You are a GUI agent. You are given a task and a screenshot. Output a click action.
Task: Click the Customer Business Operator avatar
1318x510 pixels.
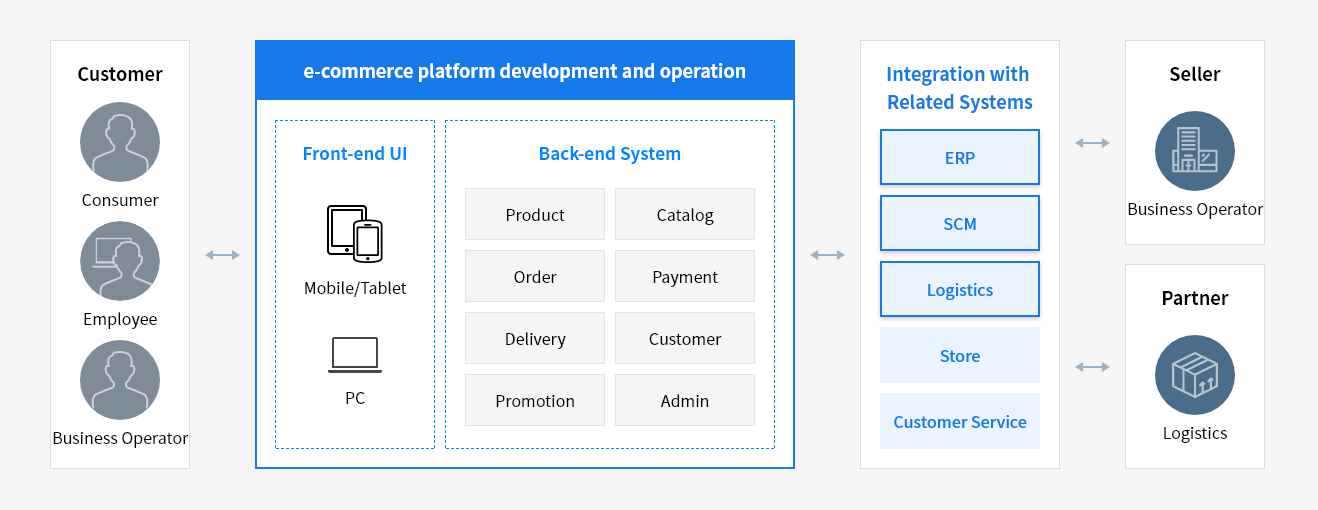tap(120, 381)
